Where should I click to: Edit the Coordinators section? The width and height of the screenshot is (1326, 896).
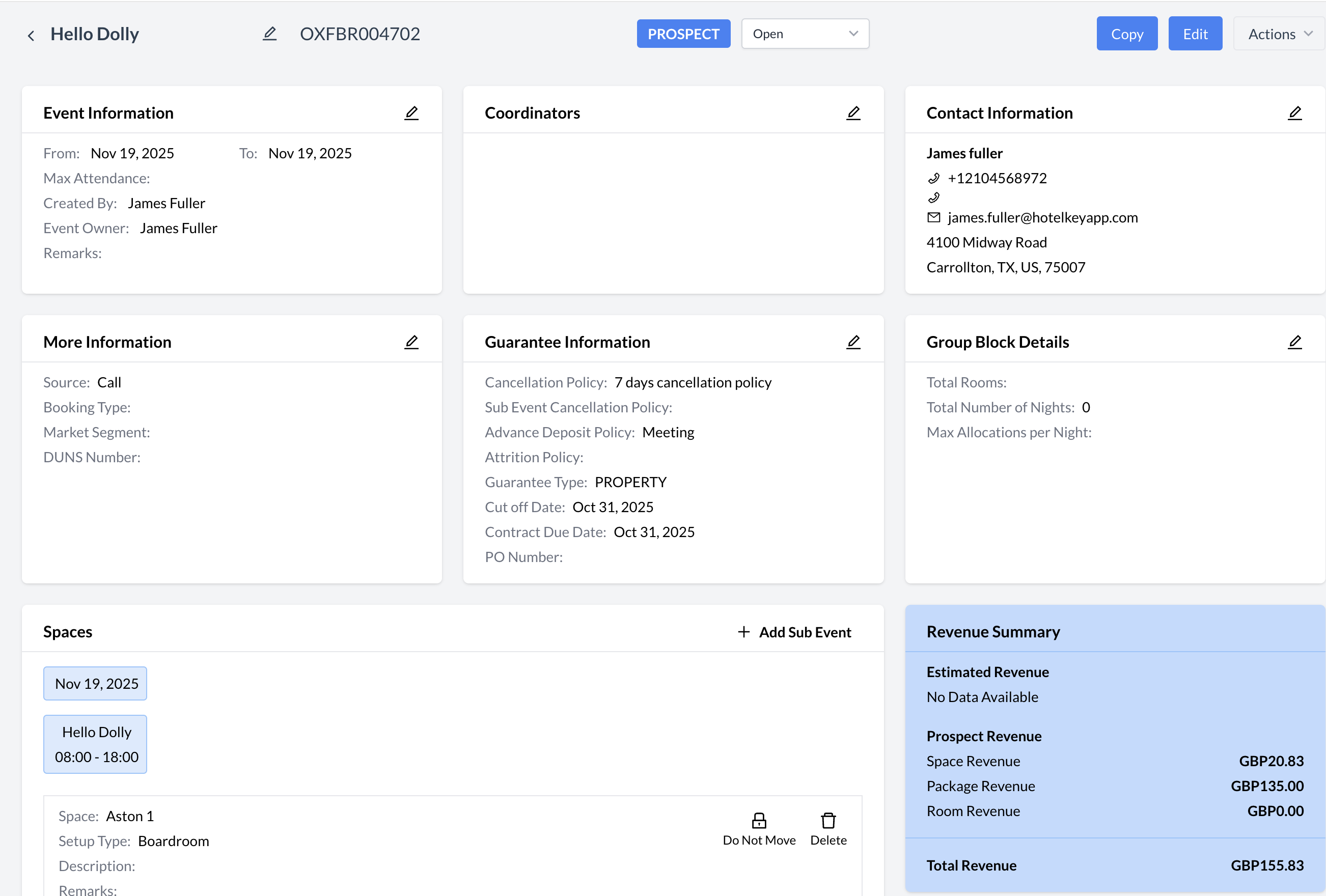pyautogui.click(x=853, y=113)
